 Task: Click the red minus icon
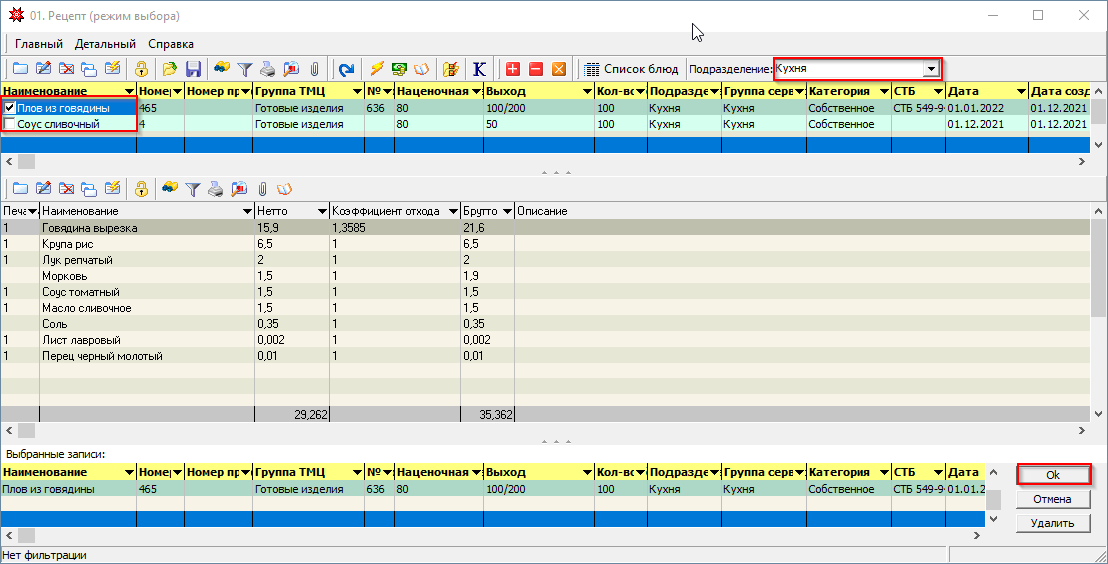coord(536,69)
